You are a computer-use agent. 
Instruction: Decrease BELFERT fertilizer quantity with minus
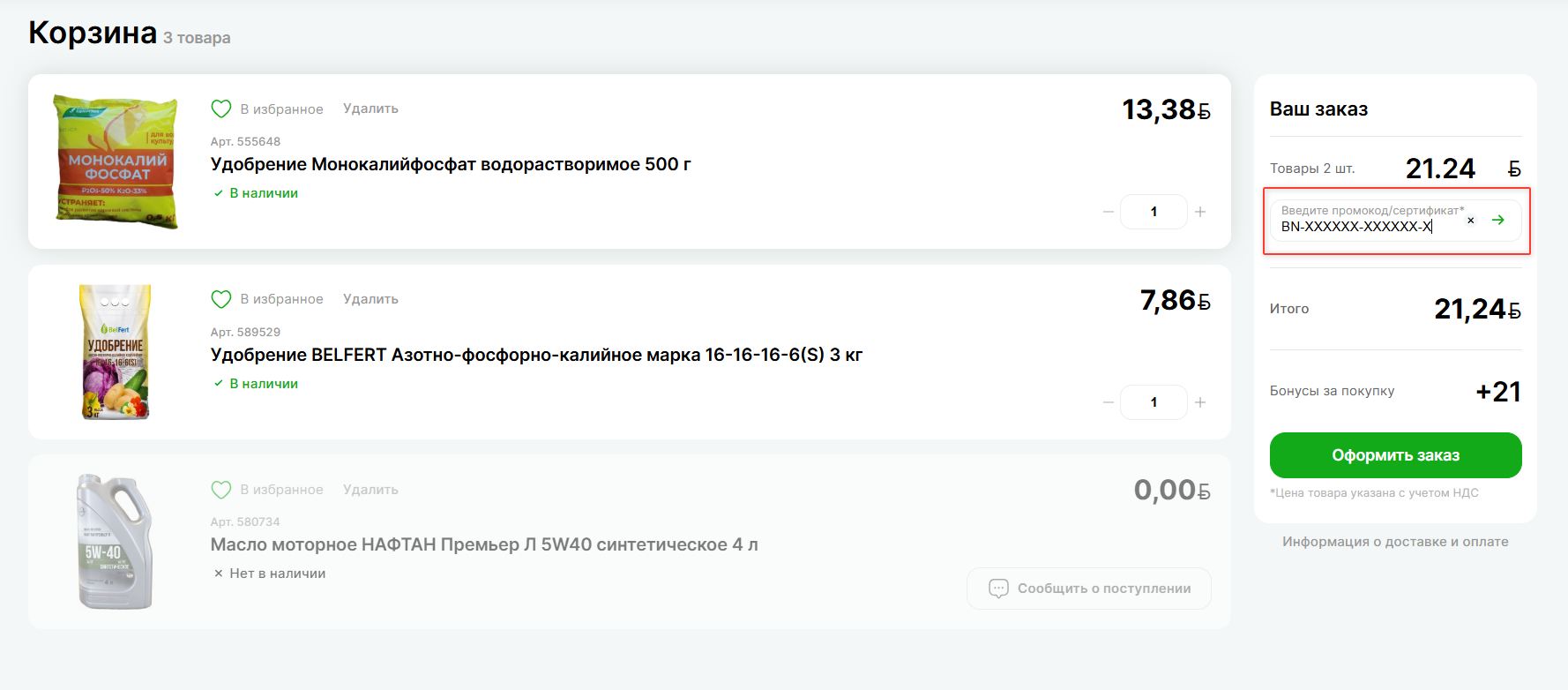coord(1109,402)
